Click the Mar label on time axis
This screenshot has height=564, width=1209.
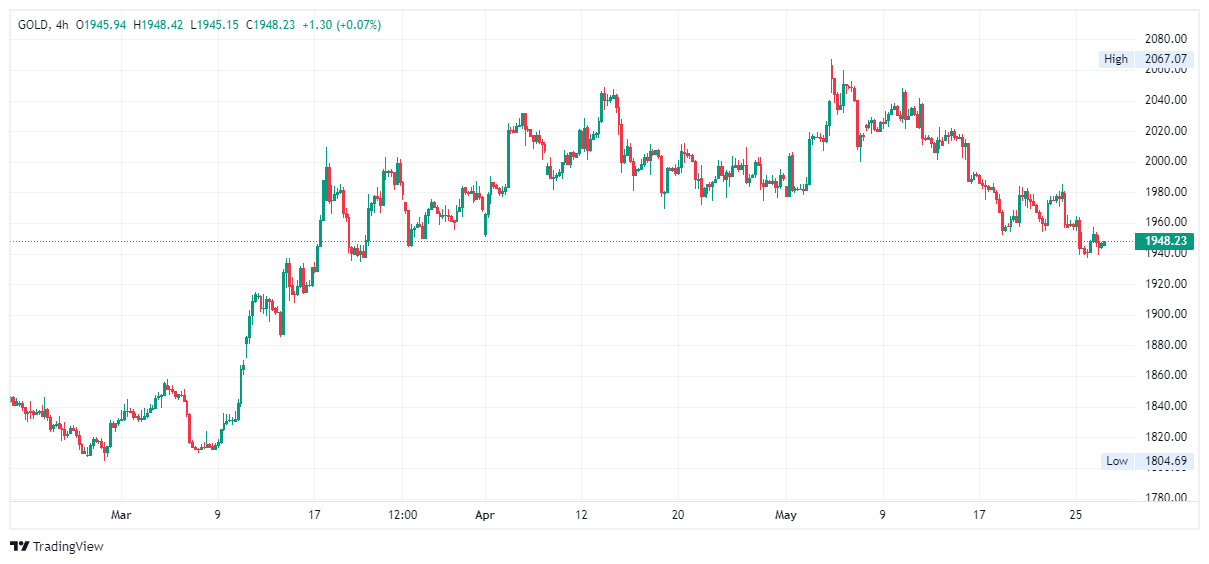click(121, 515)
